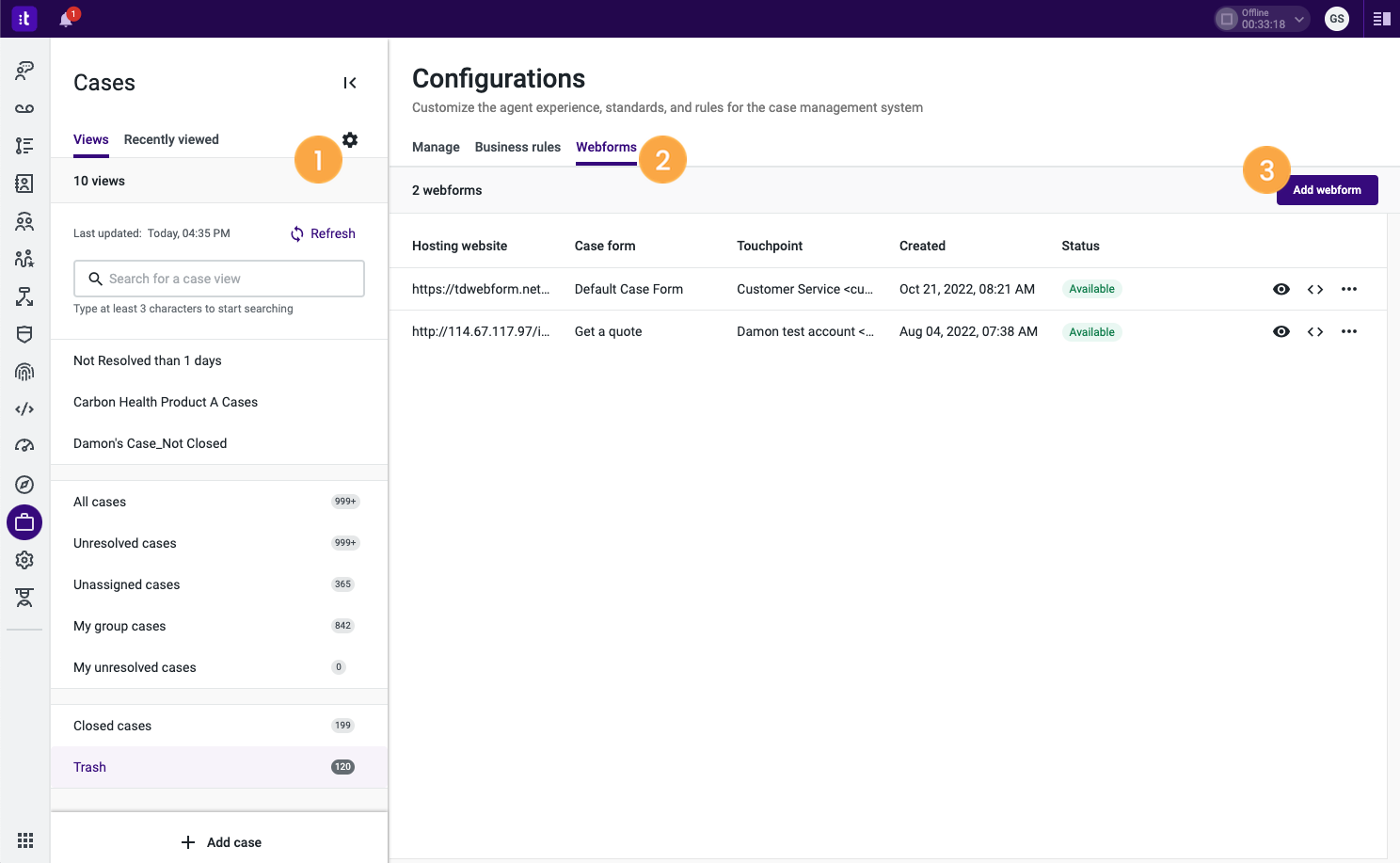Open Carbon Health Product A Cases view
This screenshot has width=1400, height=863.
coord(219,402)
